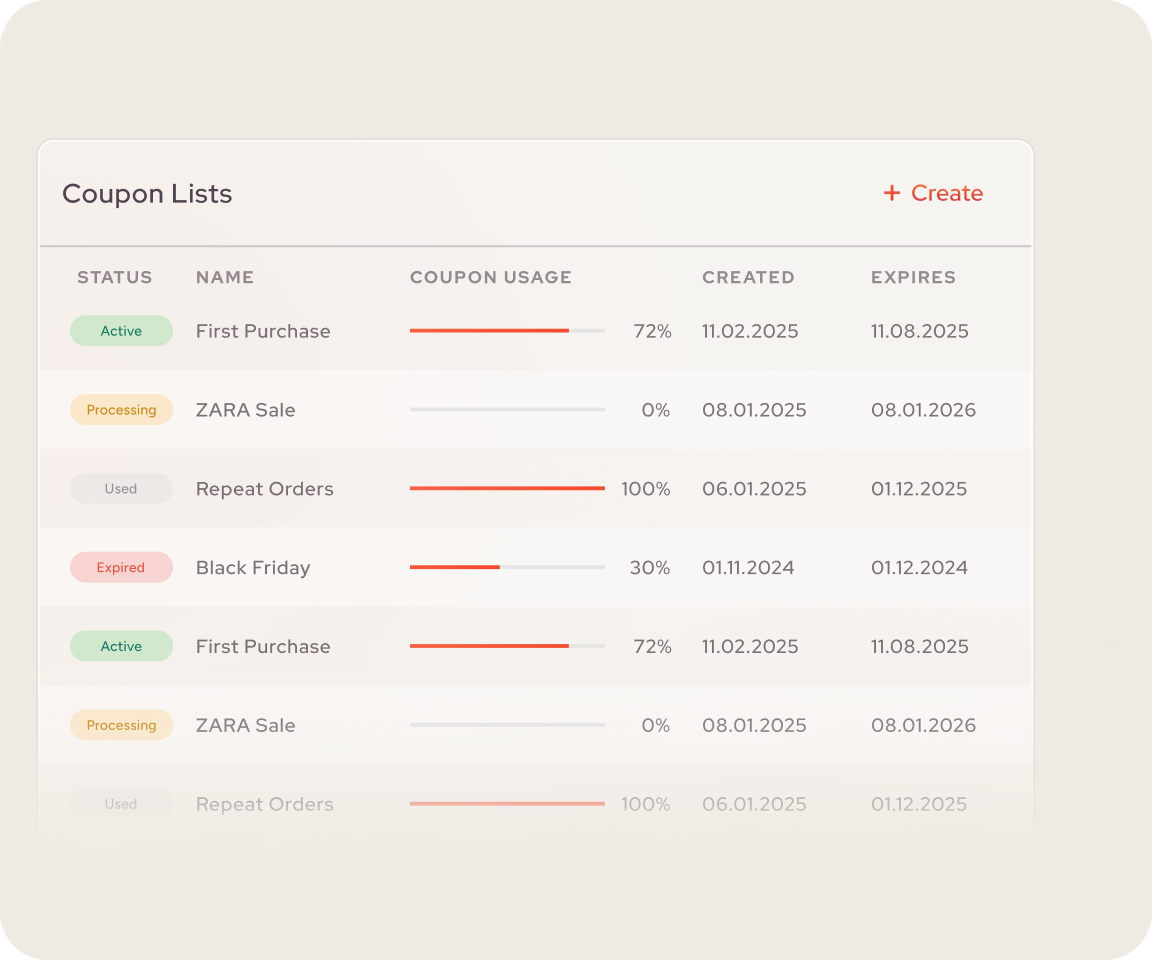Sort by the EXPIRES column header
1152x960 pixels.
pyautogui.click(x=913, y=277)
